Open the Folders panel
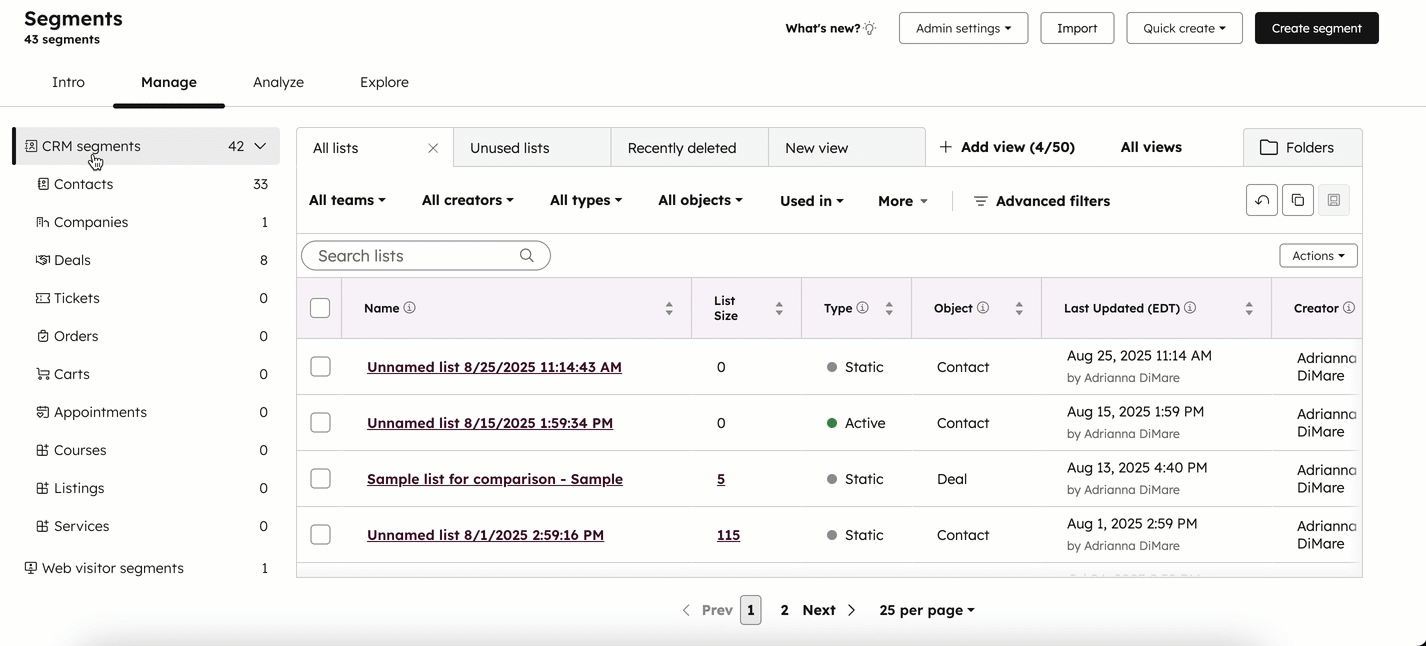This screenshot has width=1426, height=646. (x=1301, y=147)
